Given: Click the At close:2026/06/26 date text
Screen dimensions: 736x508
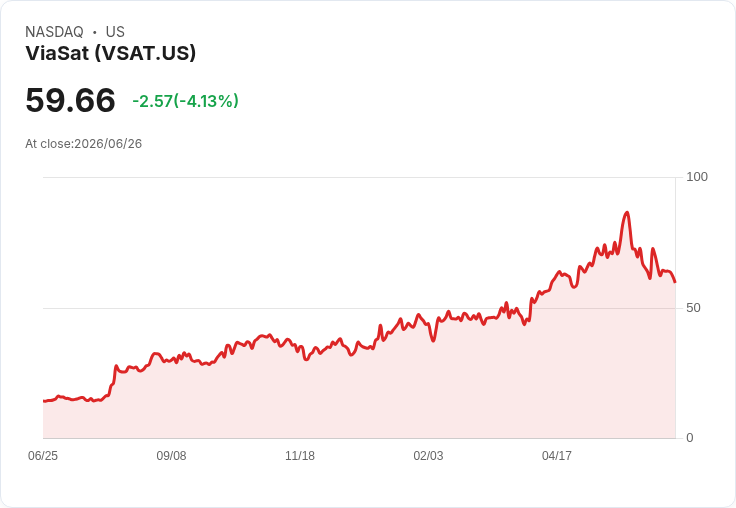Looking at the screenshot, I should coord(84,144).
